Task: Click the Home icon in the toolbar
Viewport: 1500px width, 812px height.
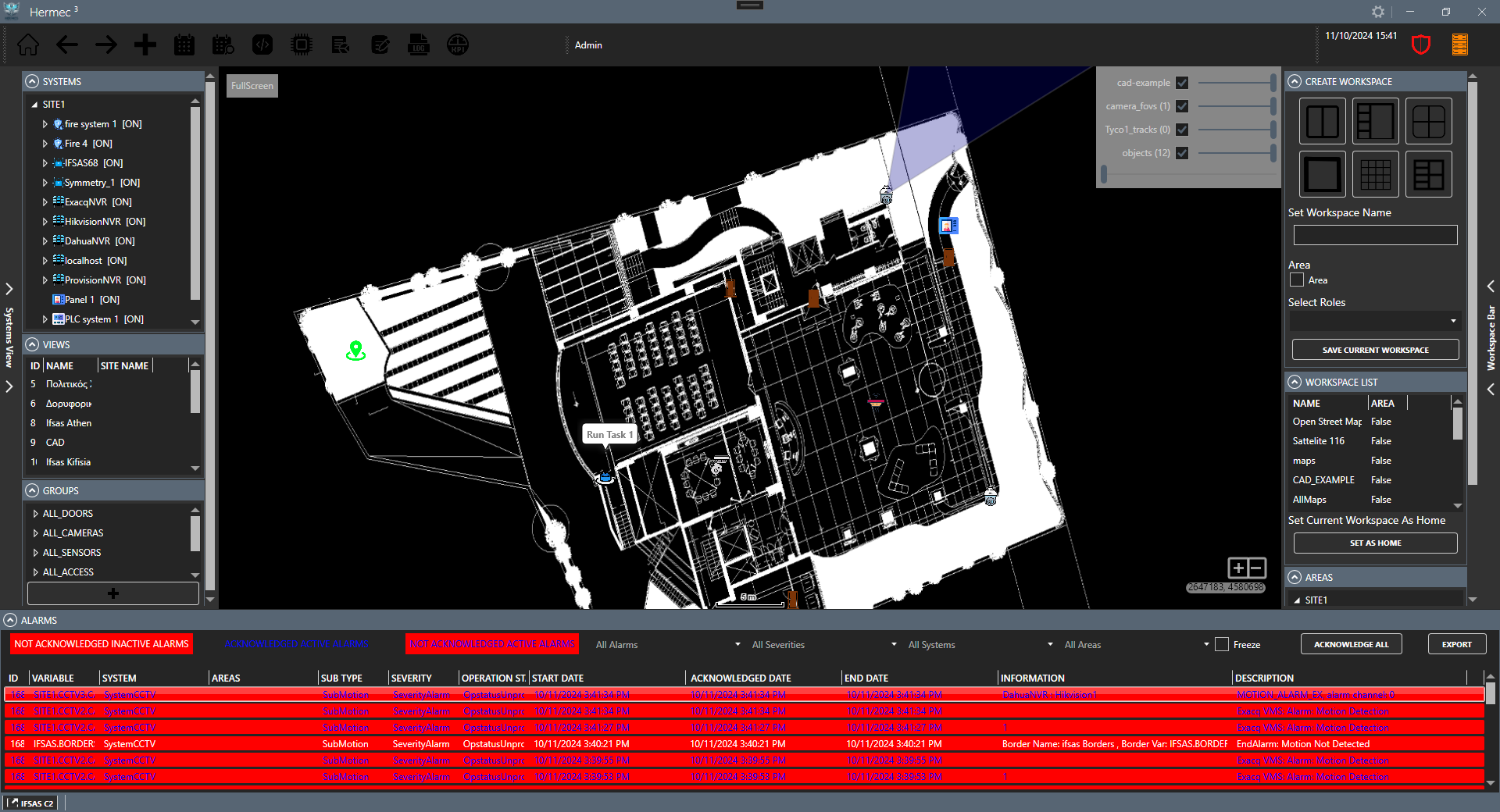Action: pos(28,45)
